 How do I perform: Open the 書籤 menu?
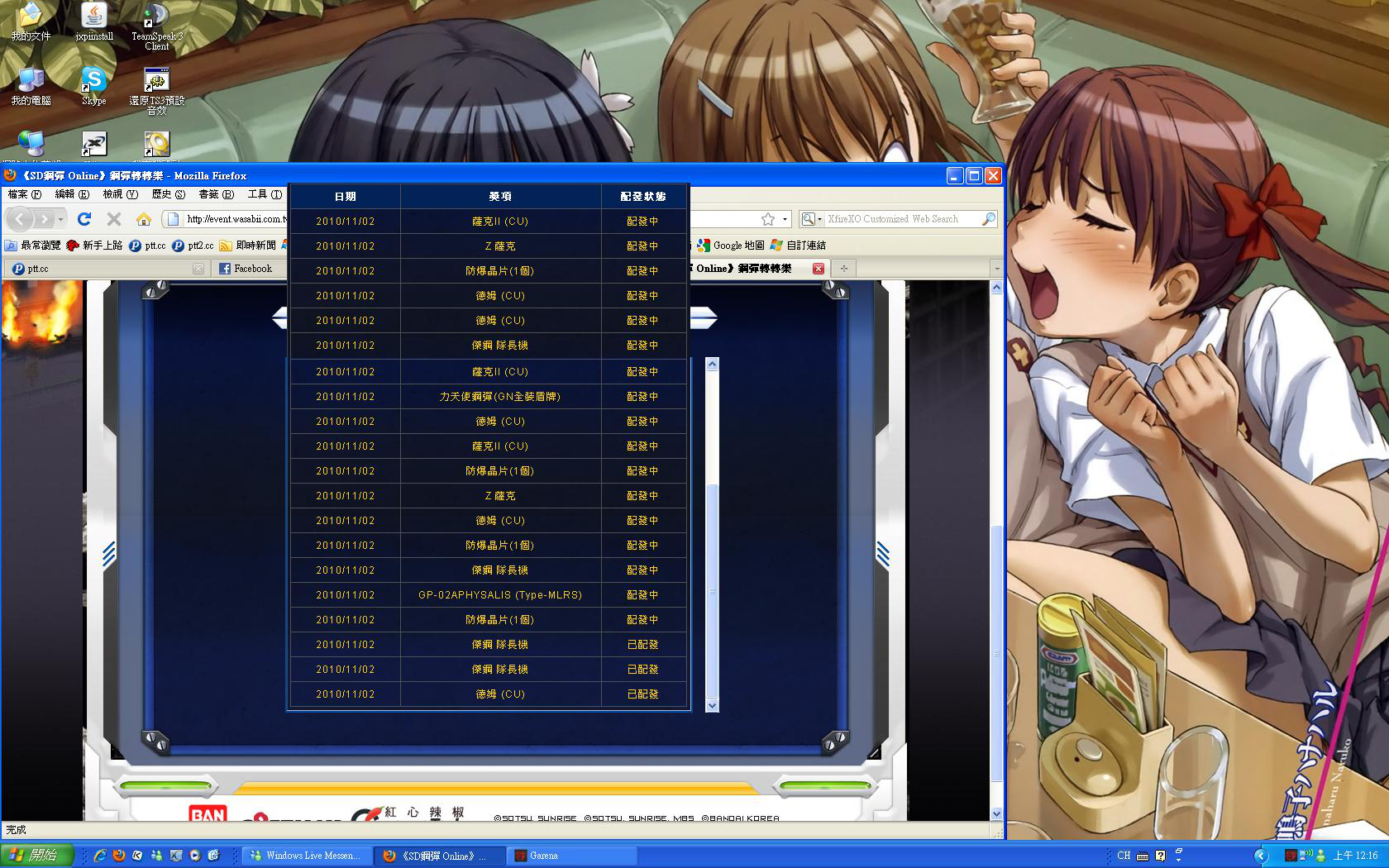tap(216, 194)
